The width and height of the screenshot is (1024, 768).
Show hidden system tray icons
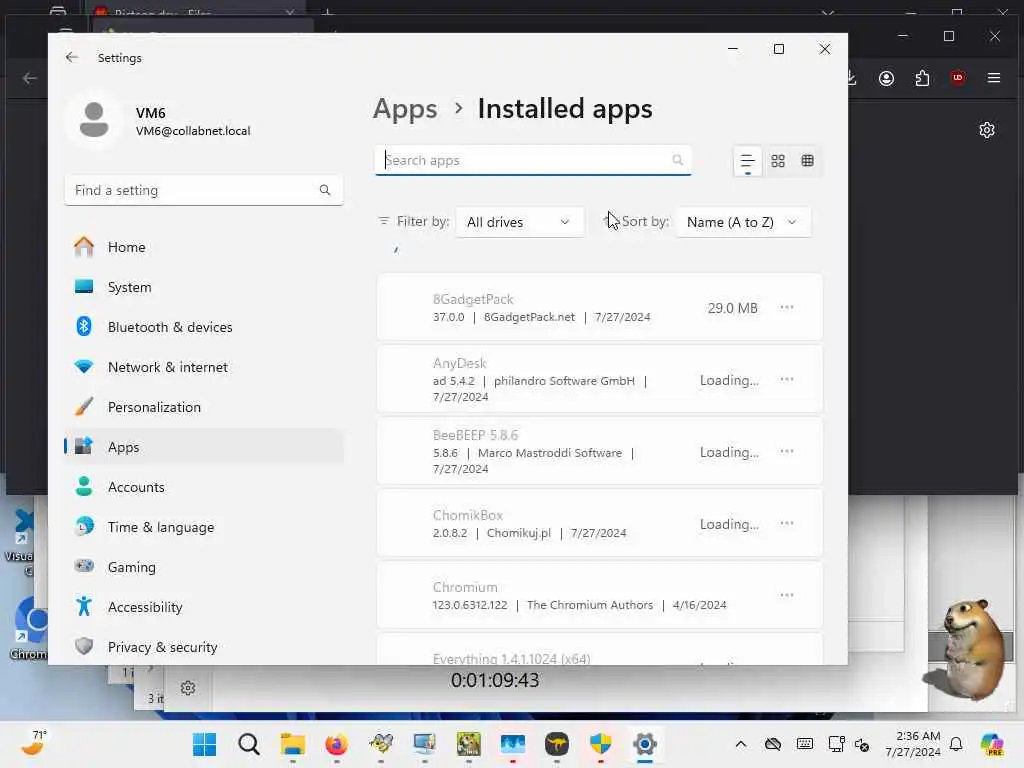click(x=741, y=744)
